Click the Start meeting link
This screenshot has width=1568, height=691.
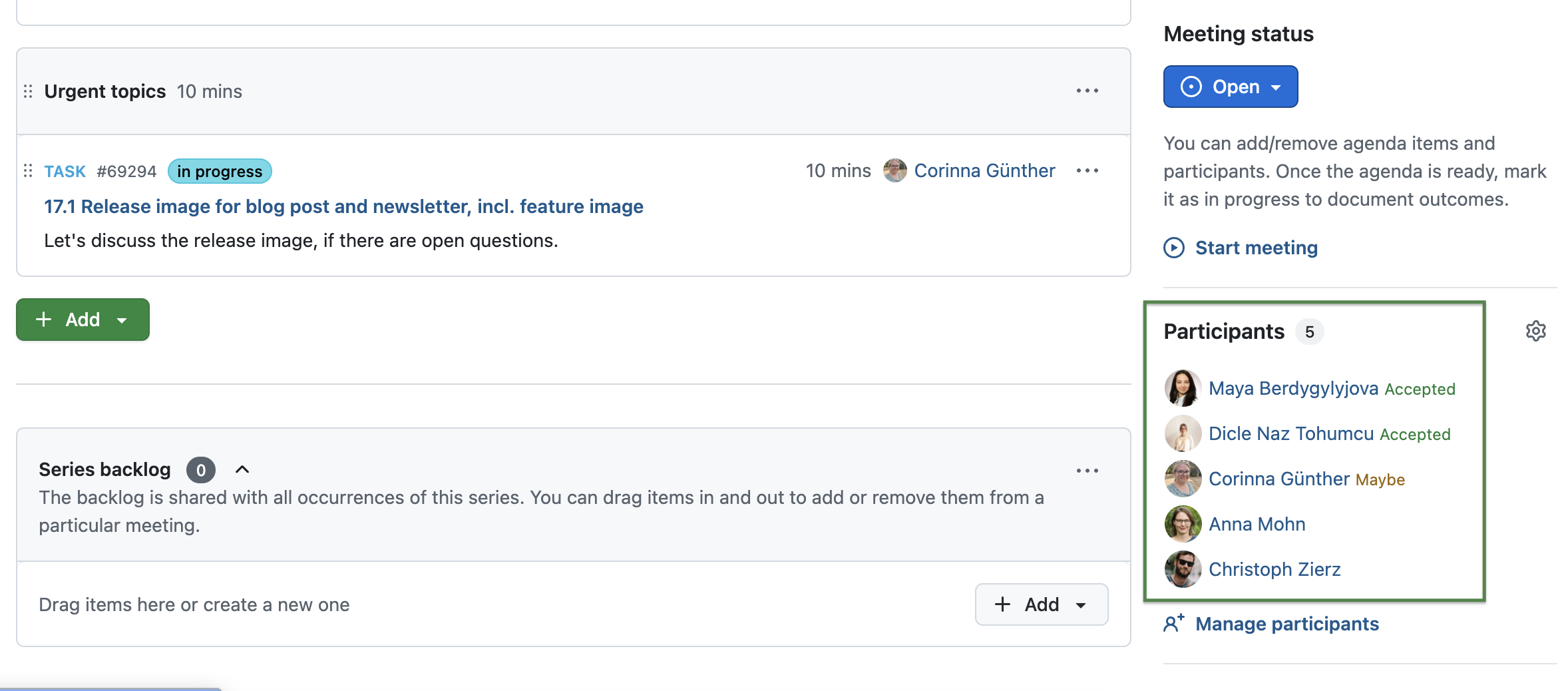(x=1256, y=248)
